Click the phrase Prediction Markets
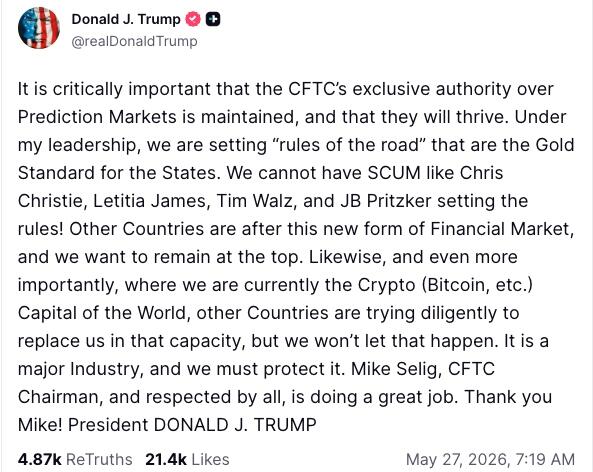This screenshot has height=472, width=593. (97, 117)
